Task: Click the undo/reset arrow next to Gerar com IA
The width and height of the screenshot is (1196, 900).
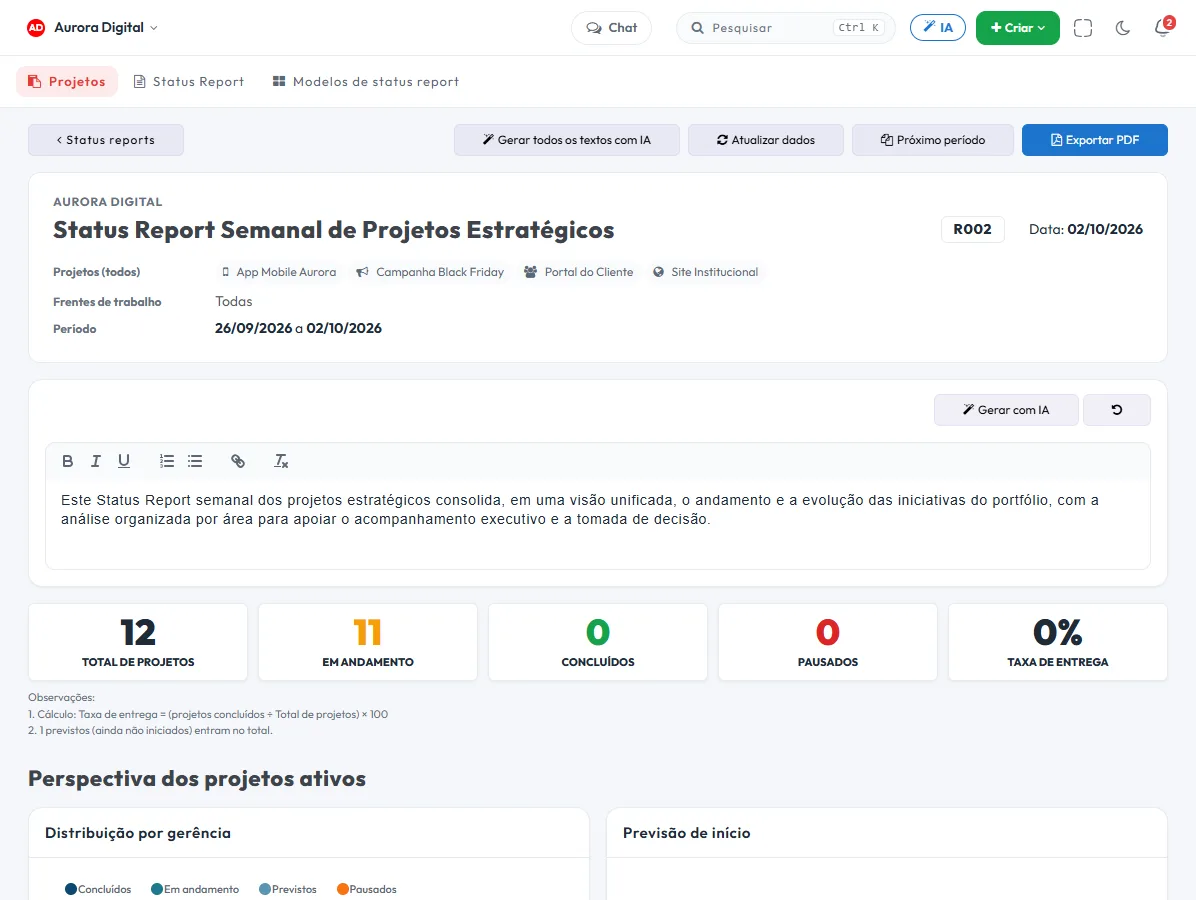Action: pyautogui.click(x=1117, y=410)
